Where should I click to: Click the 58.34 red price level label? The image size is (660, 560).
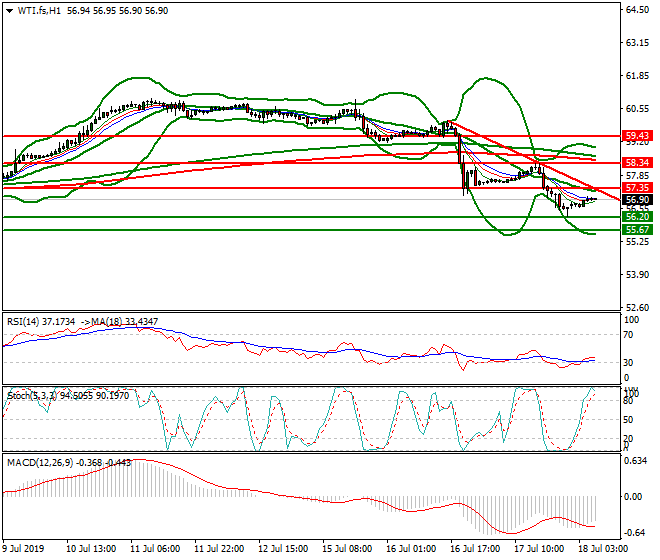(x=637, y=163)
